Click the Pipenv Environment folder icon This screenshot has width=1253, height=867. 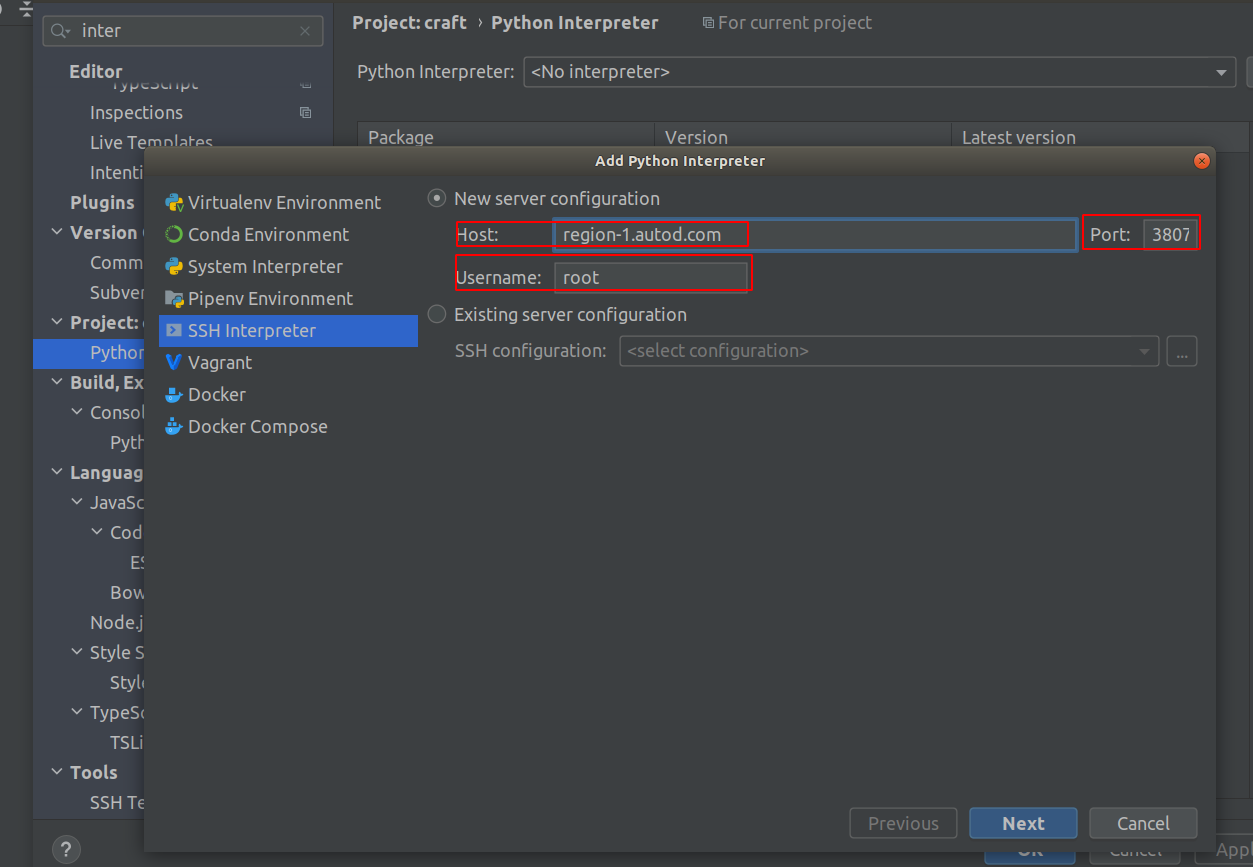[174, 299]
